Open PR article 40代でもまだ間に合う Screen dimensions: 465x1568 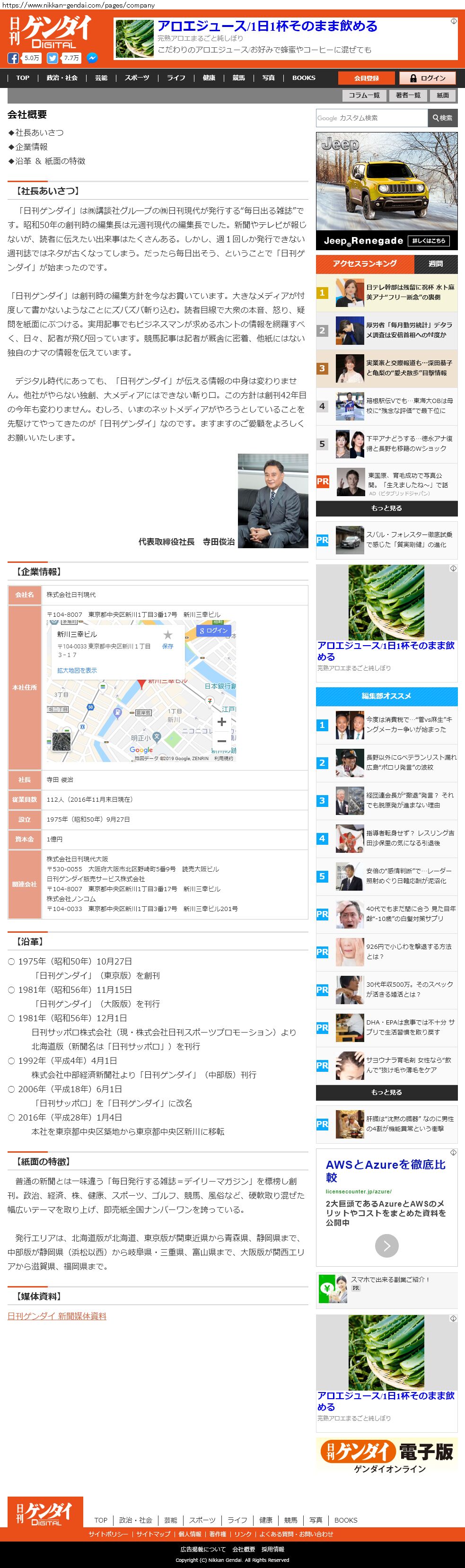coord(386,914)
